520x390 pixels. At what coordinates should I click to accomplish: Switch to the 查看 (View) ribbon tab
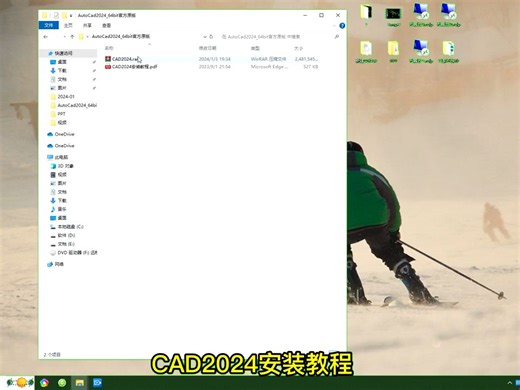[x=106, y=25]
